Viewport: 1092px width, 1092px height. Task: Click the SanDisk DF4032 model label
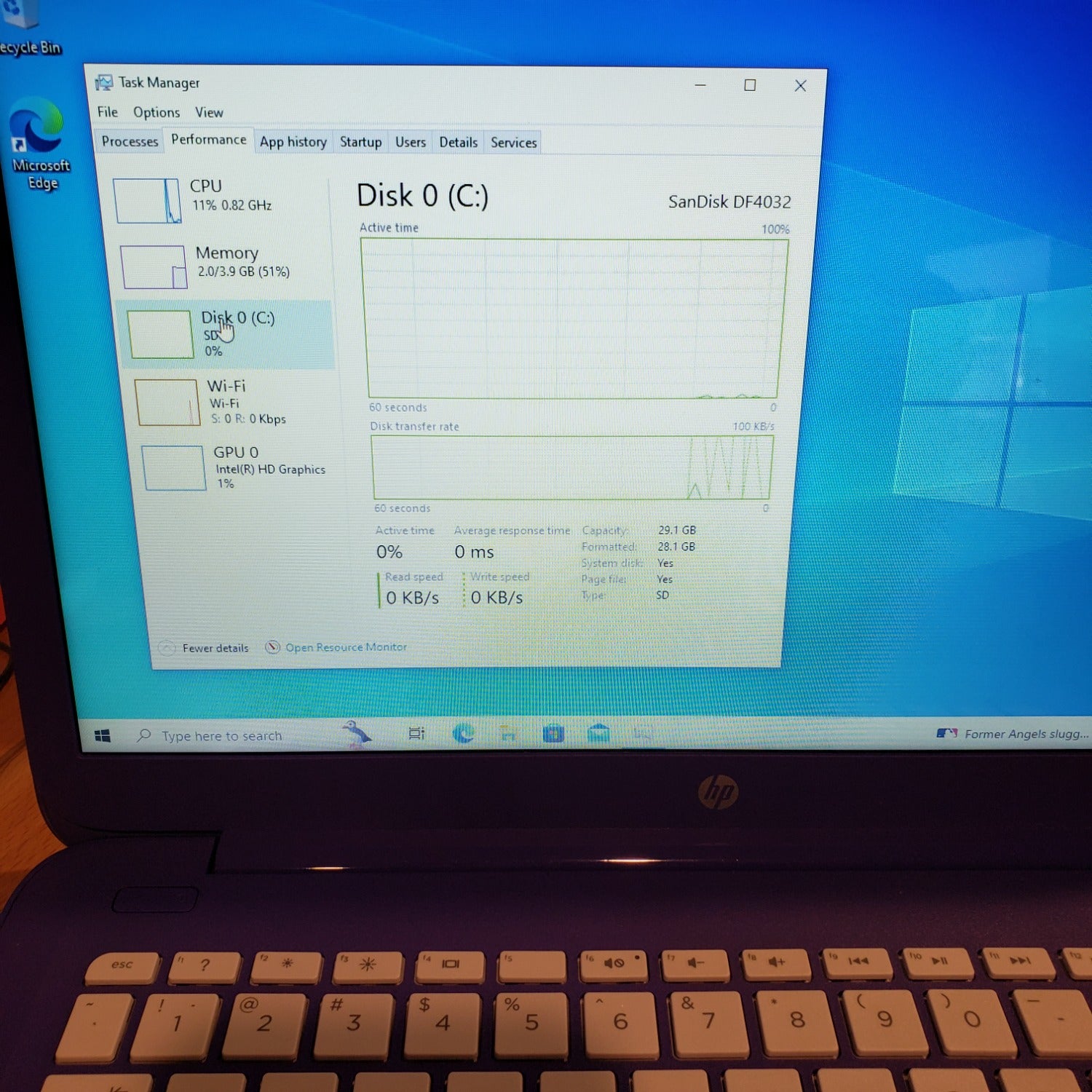pyautogui.click(x=729, y=202)
